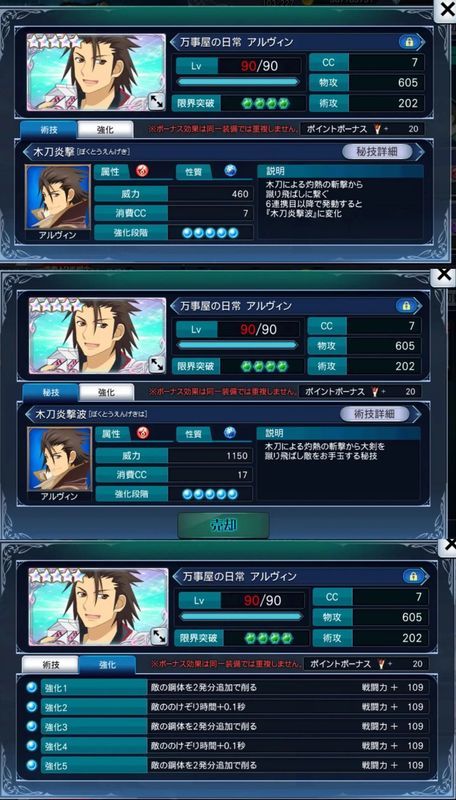Expand the card image above the 木刀炎撃波 panel

pos(156,365)
